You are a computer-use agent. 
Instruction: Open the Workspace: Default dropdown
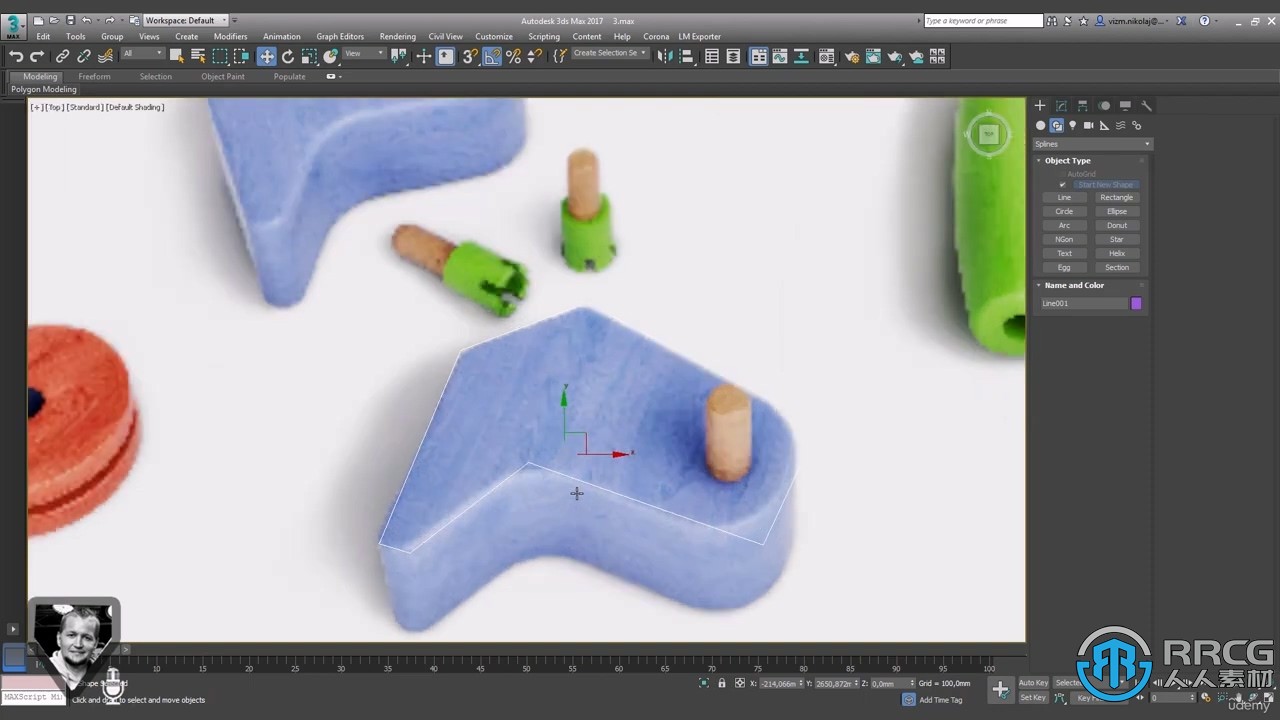pos(185,20)
